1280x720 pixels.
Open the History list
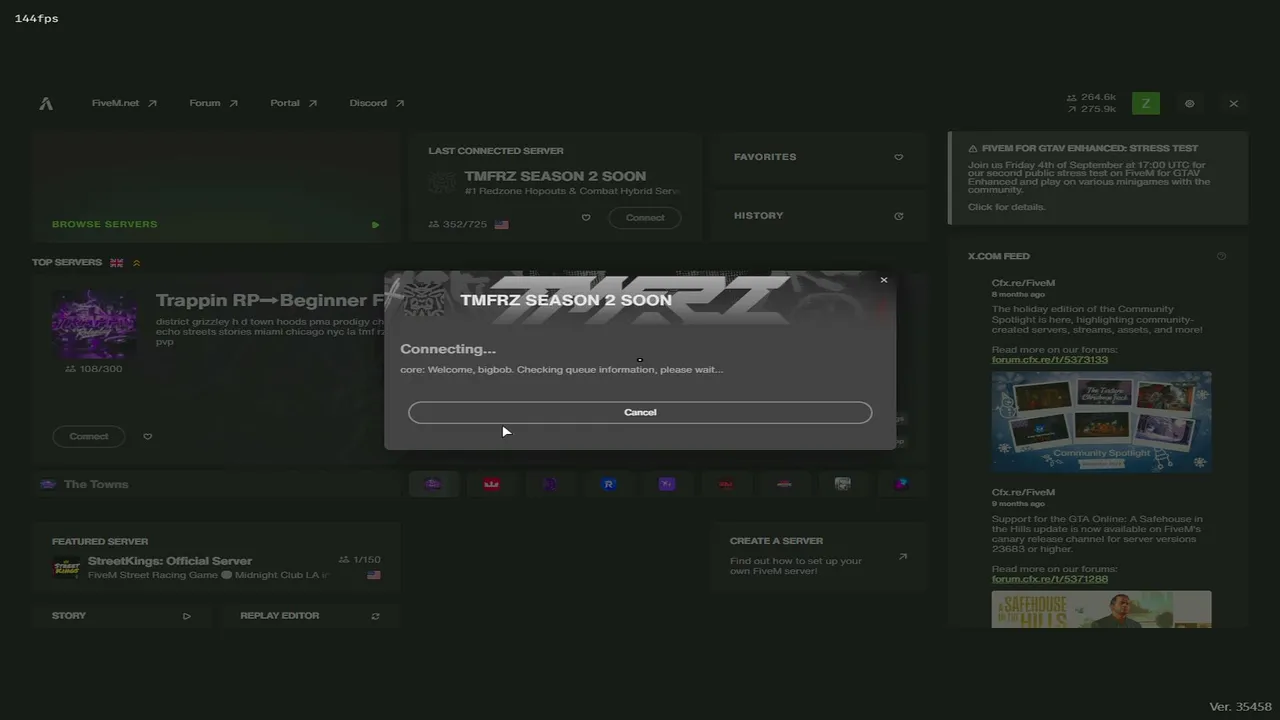coord(818,216)
